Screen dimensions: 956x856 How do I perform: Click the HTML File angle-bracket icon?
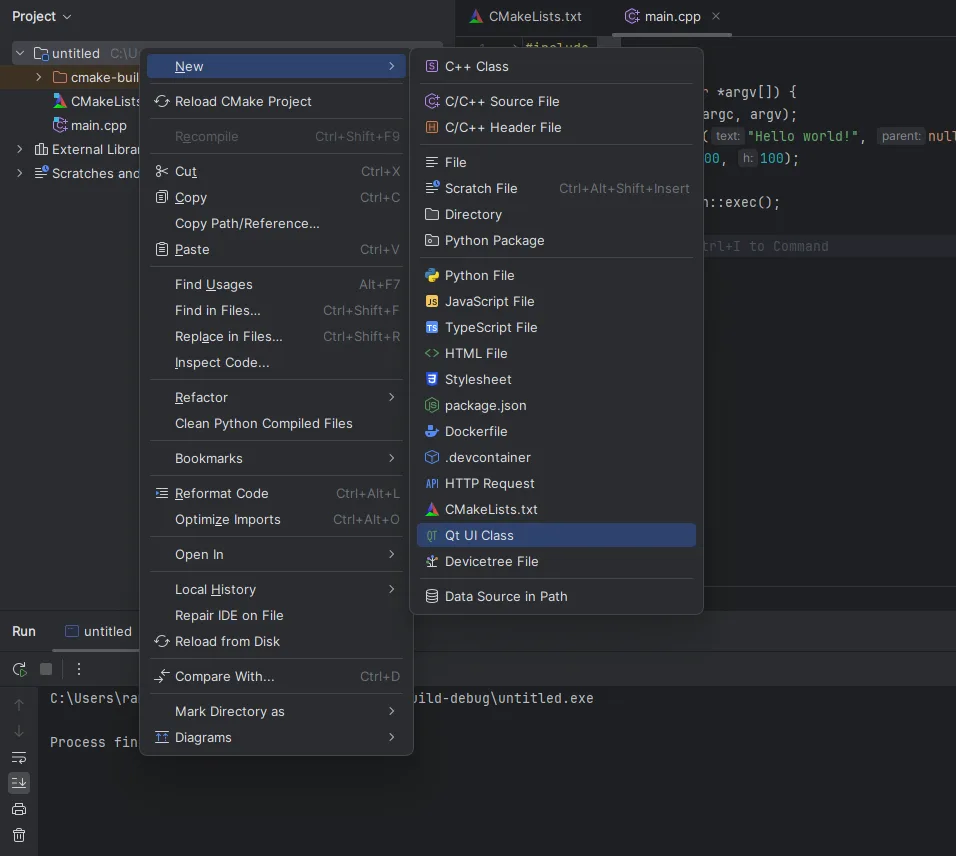432,354
